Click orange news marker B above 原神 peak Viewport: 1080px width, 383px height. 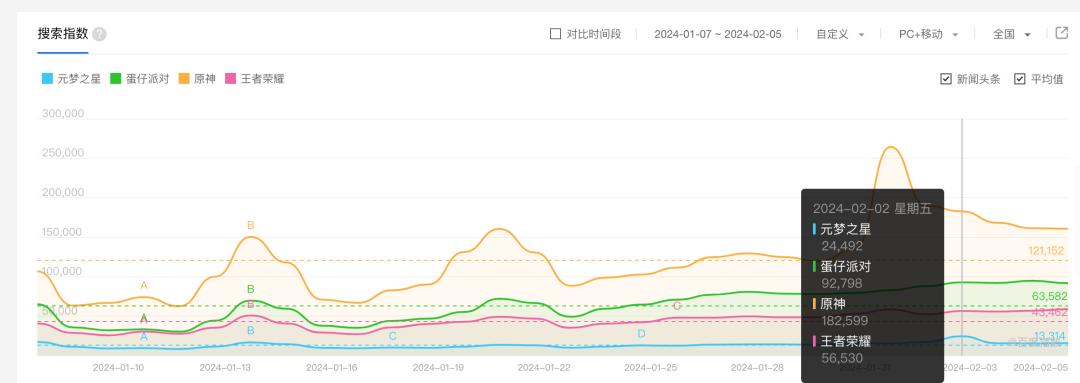[251, 225]
